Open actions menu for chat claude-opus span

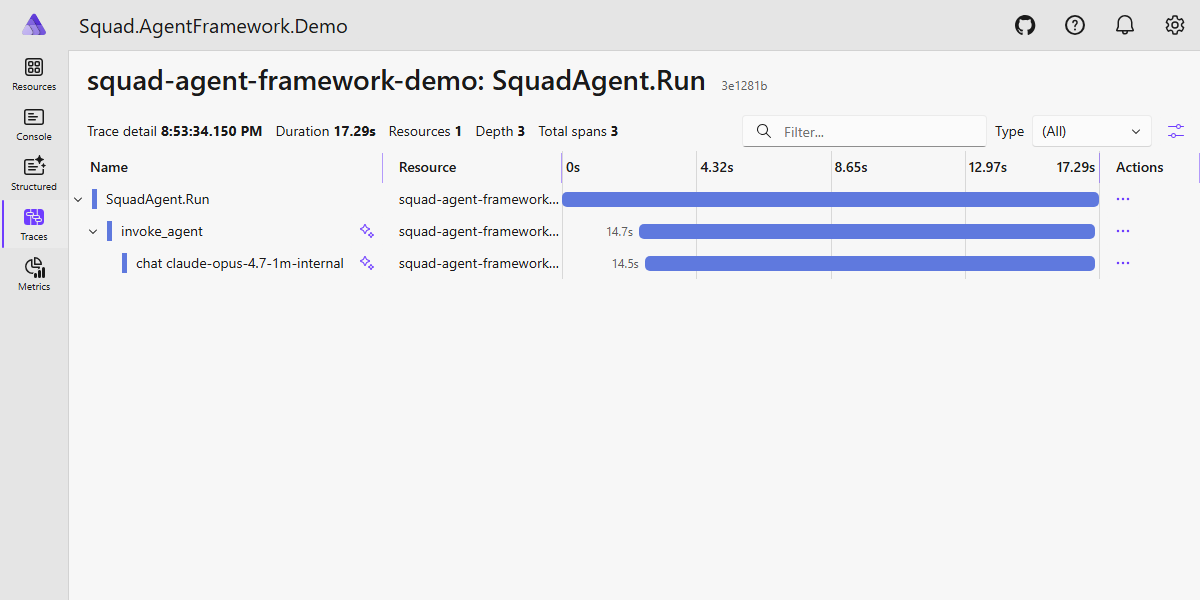(x=1123, y=263)
